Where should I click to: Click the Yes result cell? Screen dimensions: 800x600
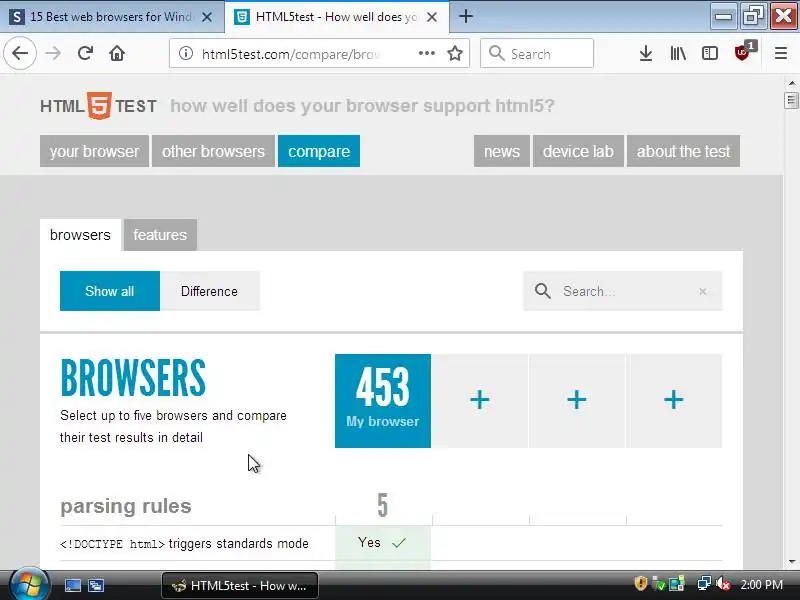tap(383, 543)
